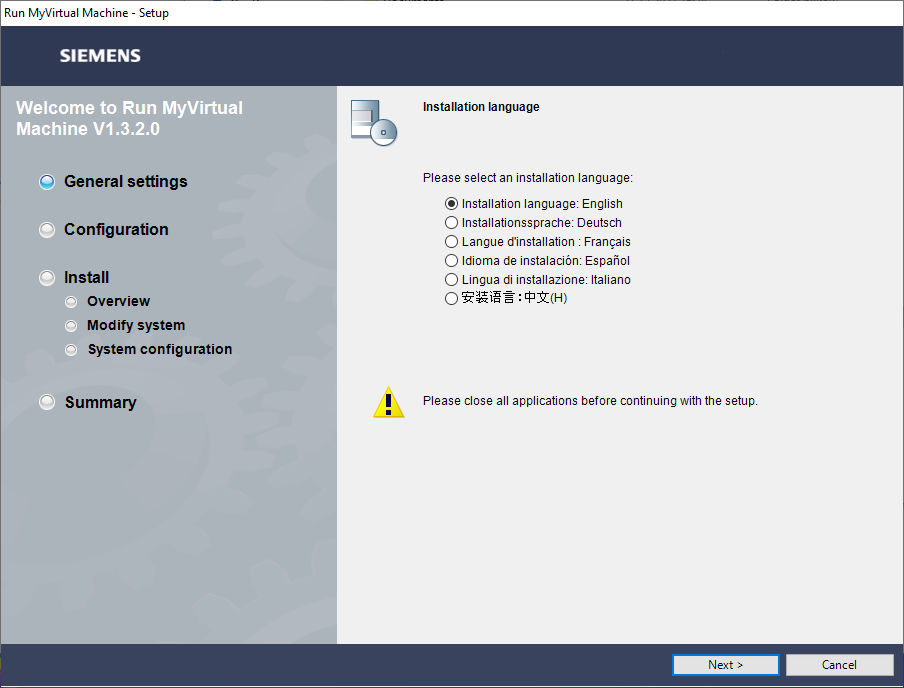The height and width of the screenshot is (688, 904).
Task: Select Italiano installation language
Action: point(452,280)
